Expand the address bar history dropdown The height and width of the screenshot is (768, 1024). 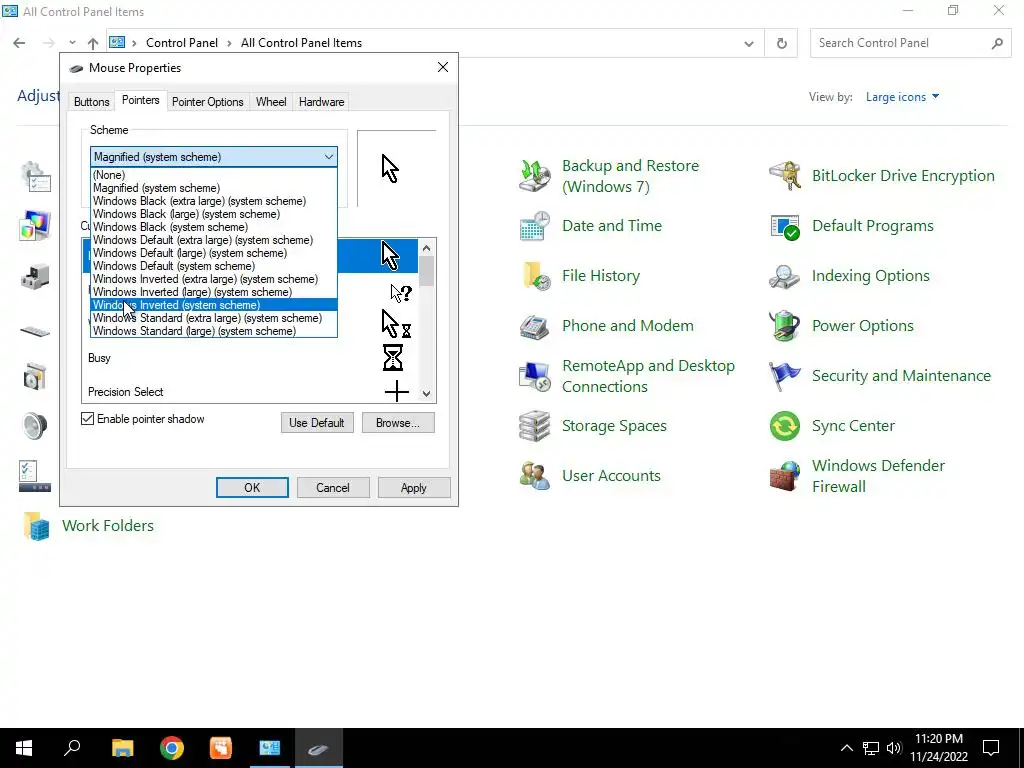pos(749,43)
